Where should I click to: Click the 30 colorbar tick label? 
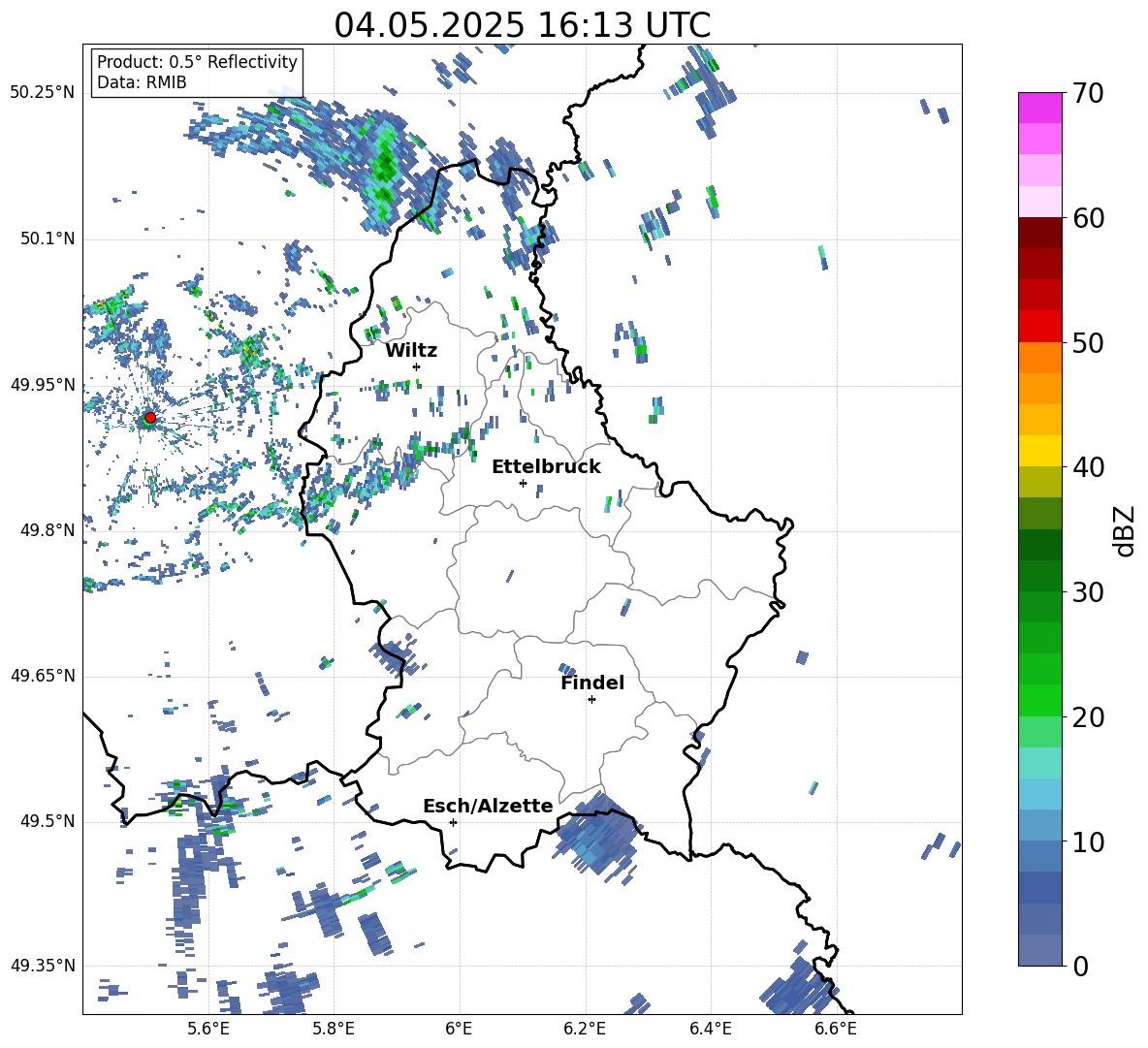click(x=1088, y=592)
